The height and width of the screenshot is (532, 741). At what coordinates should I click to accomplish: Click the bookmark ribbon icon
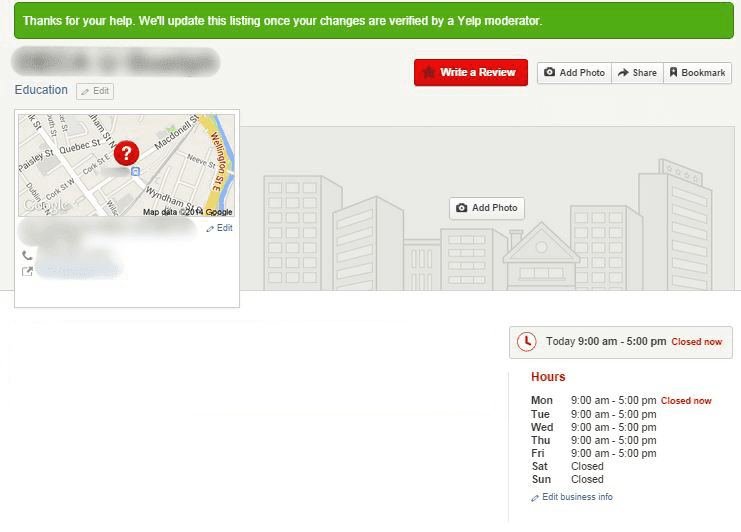673,72
